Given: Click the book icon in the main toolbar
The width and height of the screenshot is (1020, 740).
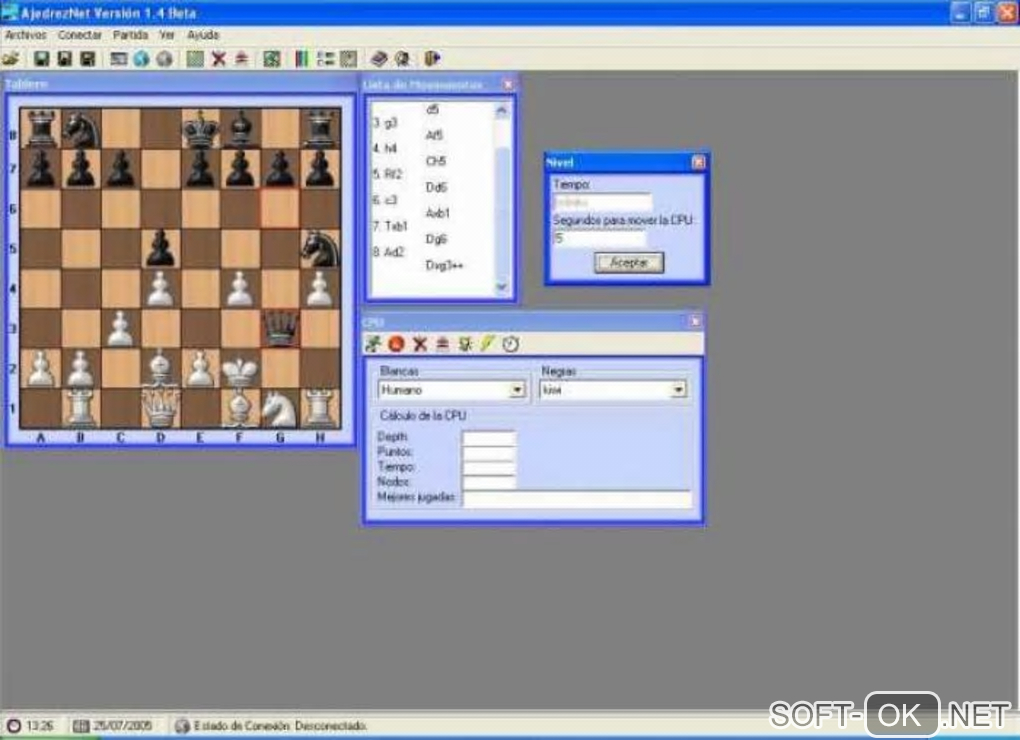Looking at the screenshot, I should [379, 59].
